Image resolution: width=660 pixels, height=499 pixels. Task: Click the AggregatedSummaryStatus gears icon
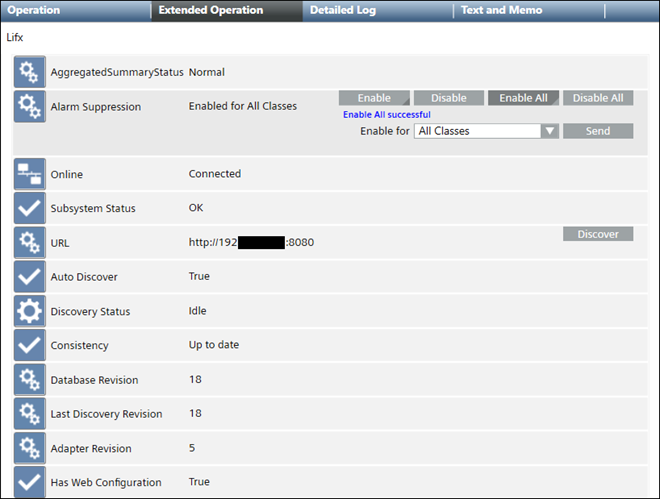click(29, 73)
